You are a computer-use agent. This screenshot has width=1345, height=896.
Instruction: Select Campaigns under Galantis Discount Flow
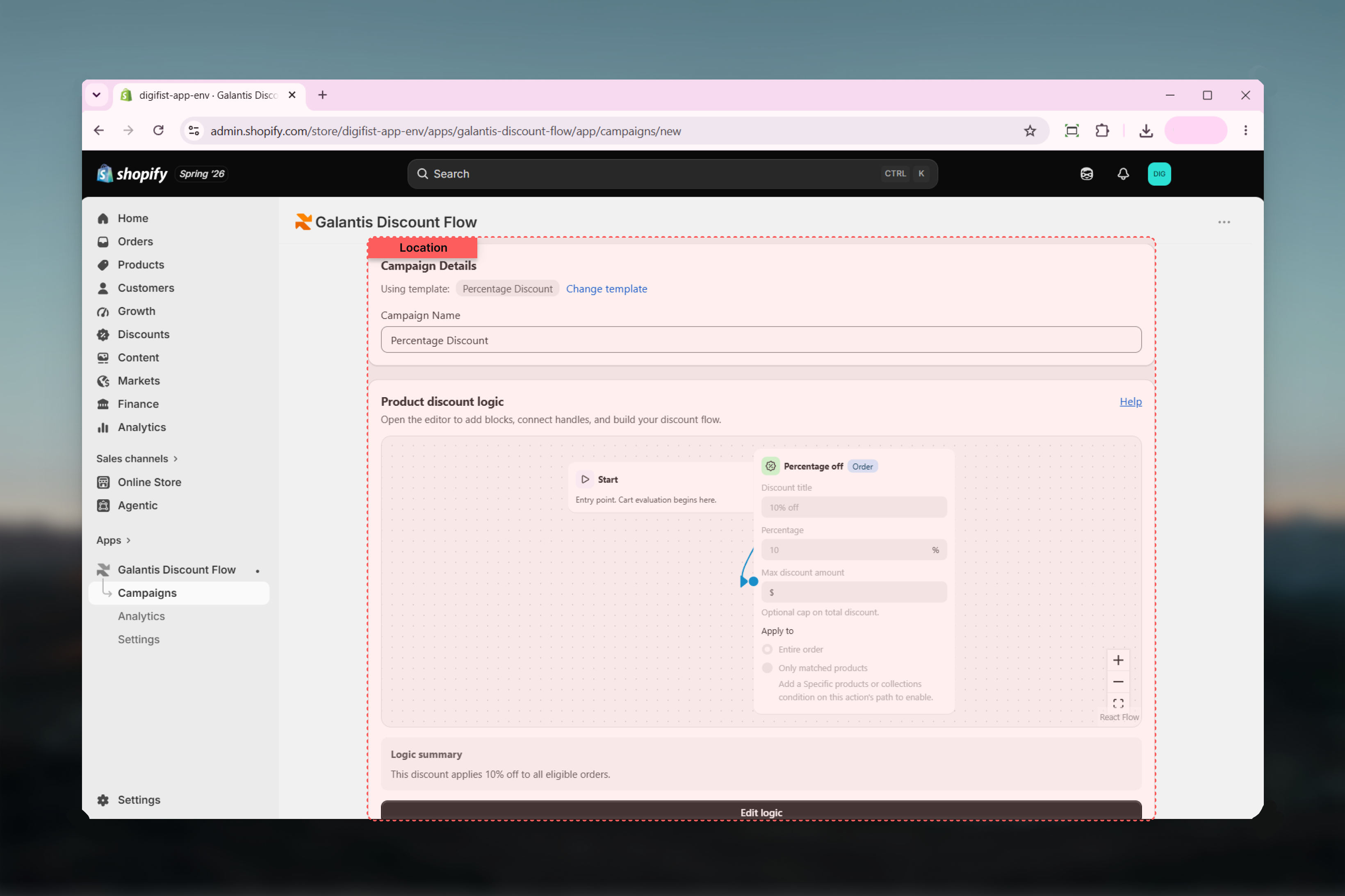tap(178, 593)
